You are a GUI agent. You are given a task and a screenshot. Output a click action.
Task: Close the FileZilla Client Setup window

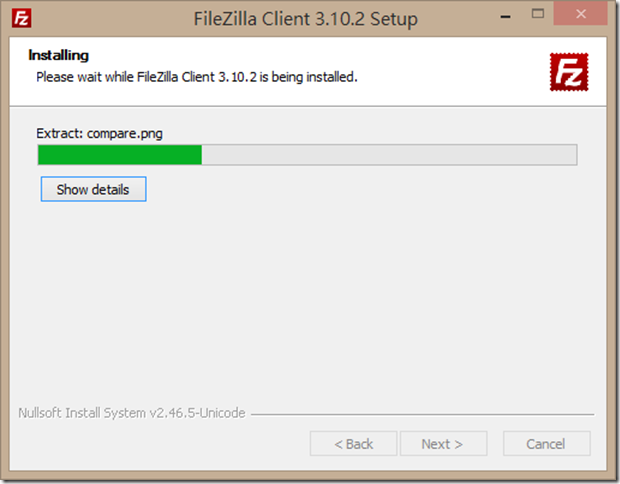[580, 14]
